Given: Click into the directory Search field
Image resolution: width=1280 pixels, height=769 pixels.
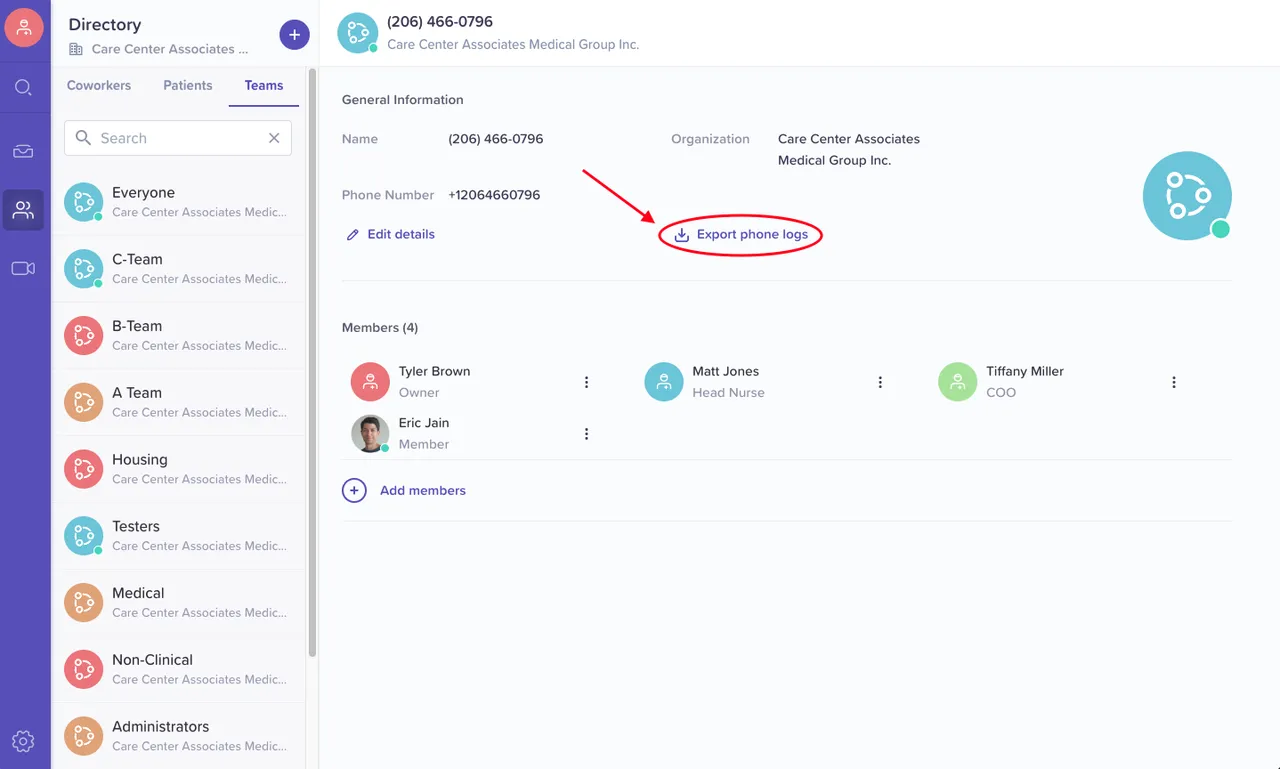Looking at the screenshot, I should tap(178, 138).
